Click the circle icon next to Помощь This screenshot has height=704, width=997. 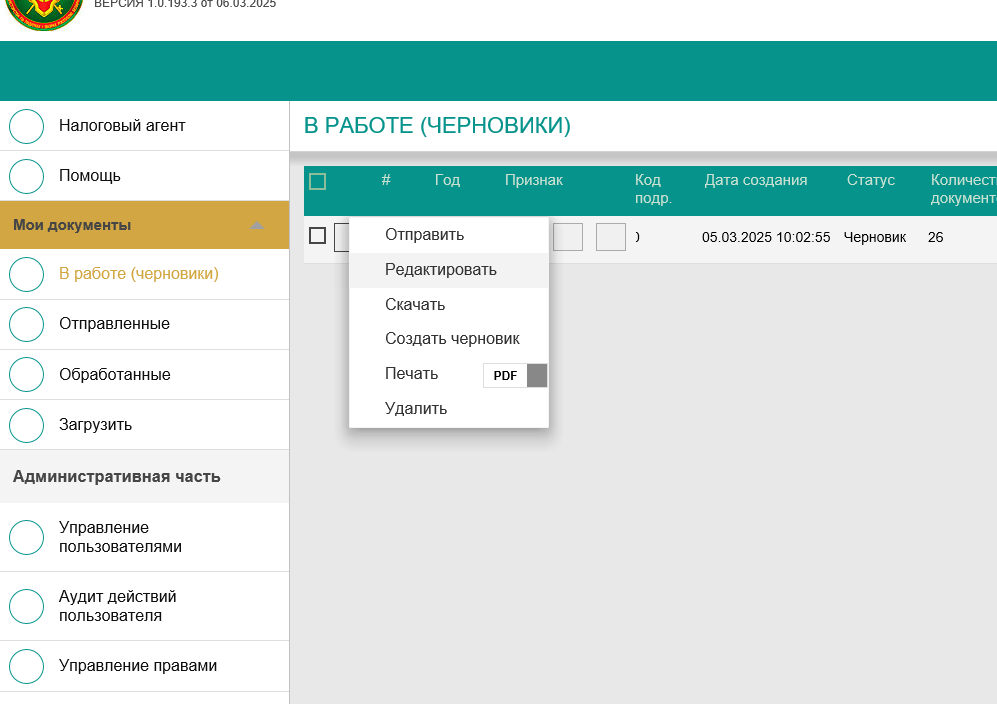(26, 176)
